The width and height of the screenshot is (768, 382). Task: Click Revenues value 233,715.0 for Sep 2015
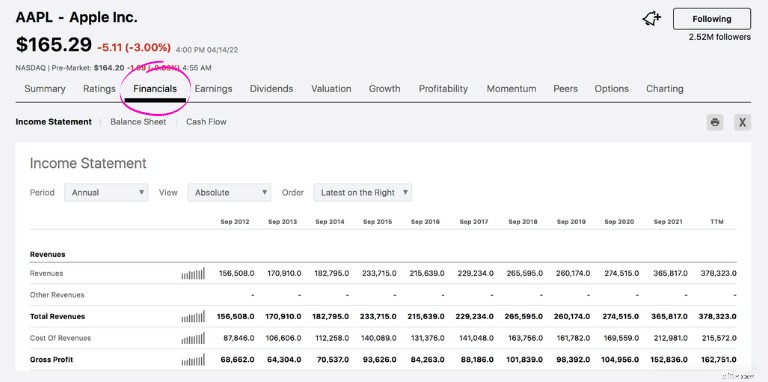pos(379,273)
